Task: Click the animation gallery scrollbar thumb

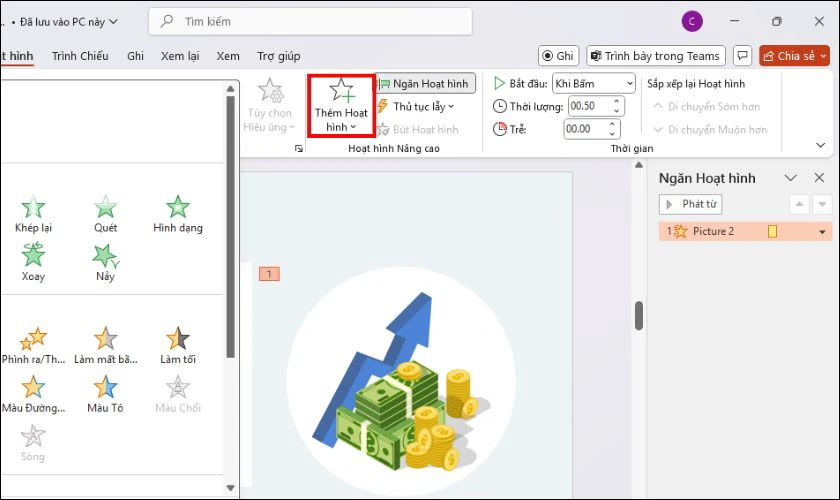Action: [x=230, y=227]
